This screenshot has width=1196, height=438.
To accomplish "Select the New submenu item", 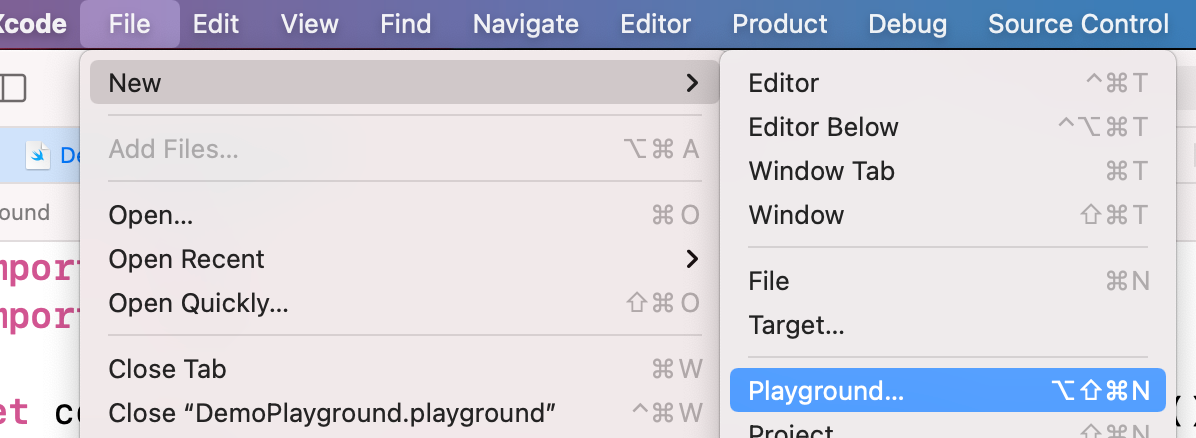I will [404, 82].
